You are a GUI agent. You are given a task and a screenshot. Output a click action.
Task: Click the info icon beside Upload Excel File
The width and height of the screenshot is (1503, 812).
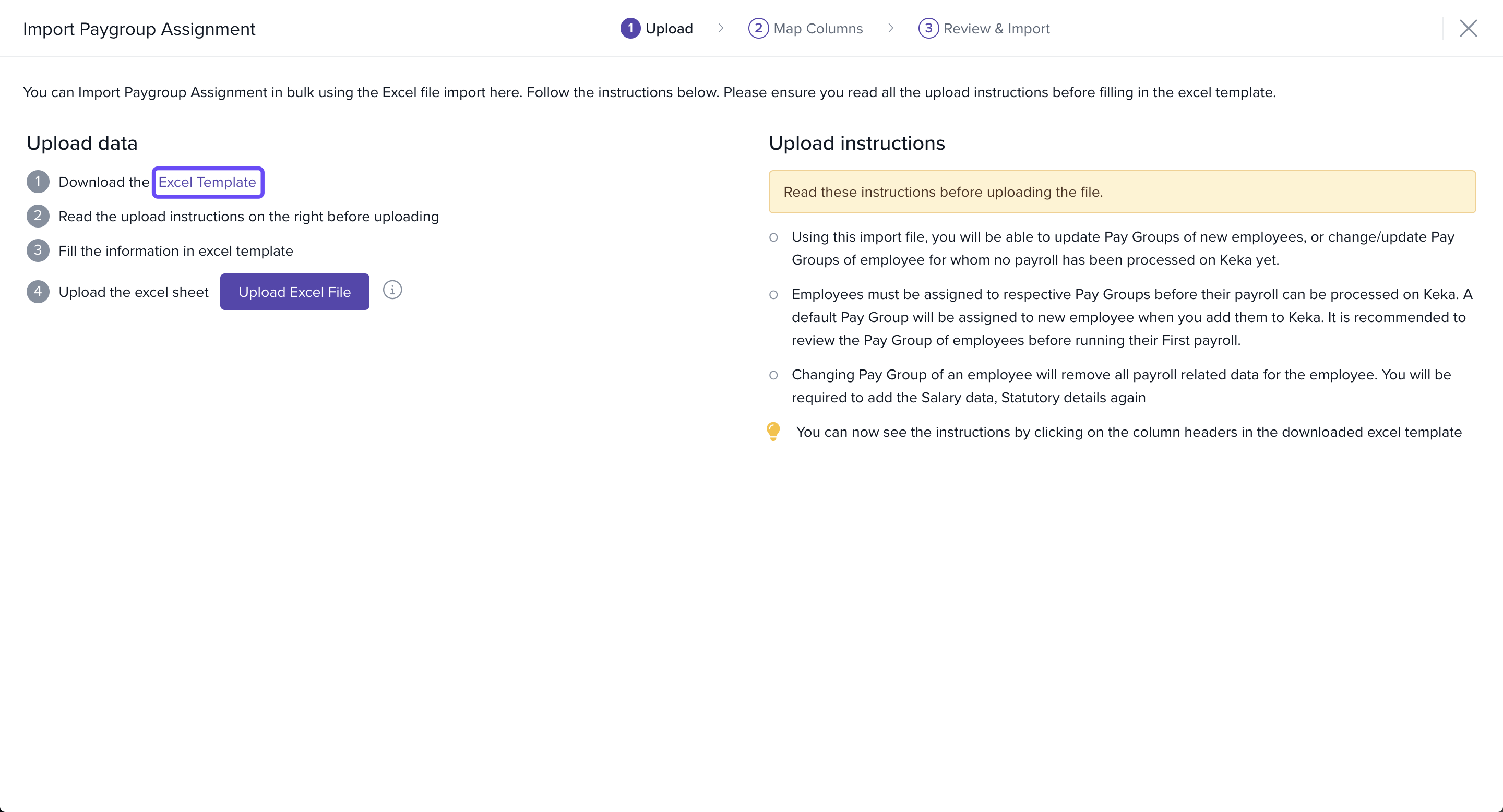click(392, 290)
